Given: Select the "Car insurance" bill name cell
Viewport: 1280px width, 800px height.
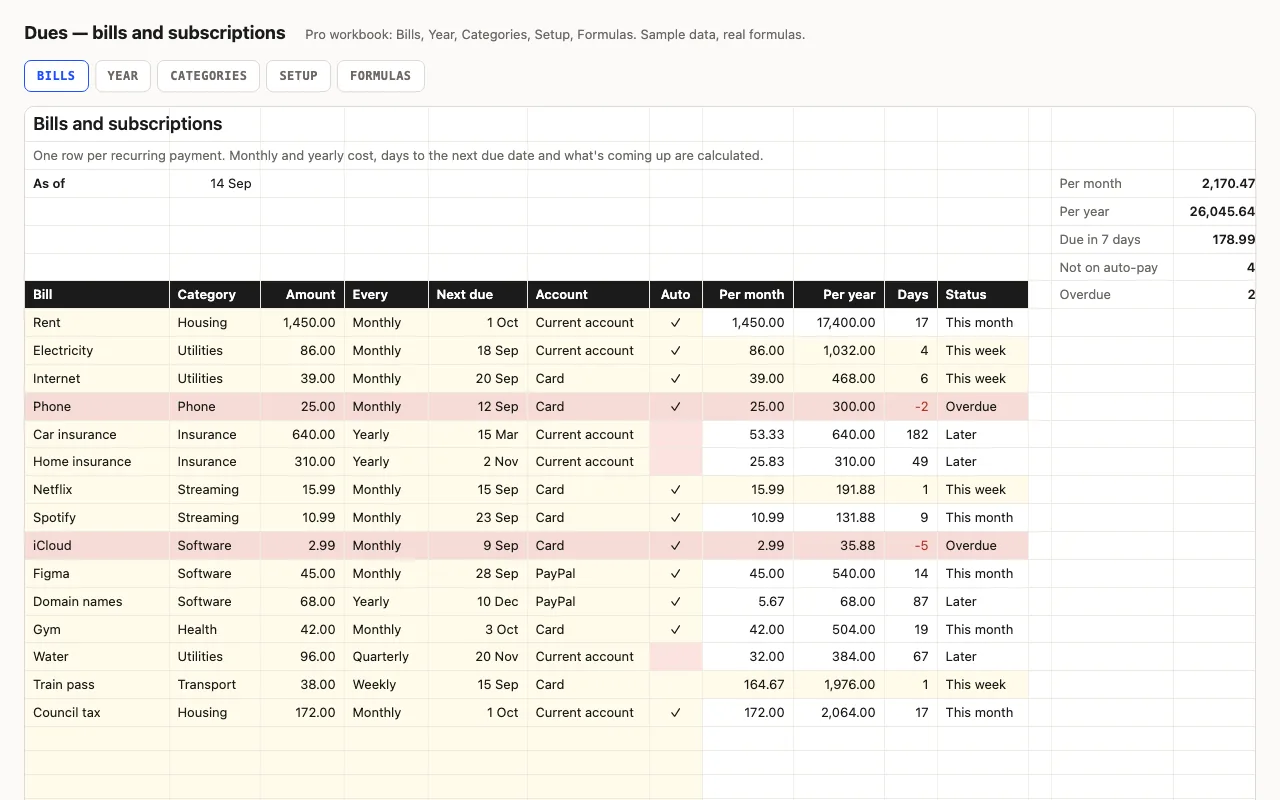Looking at the screenshot, I should 97,435.
